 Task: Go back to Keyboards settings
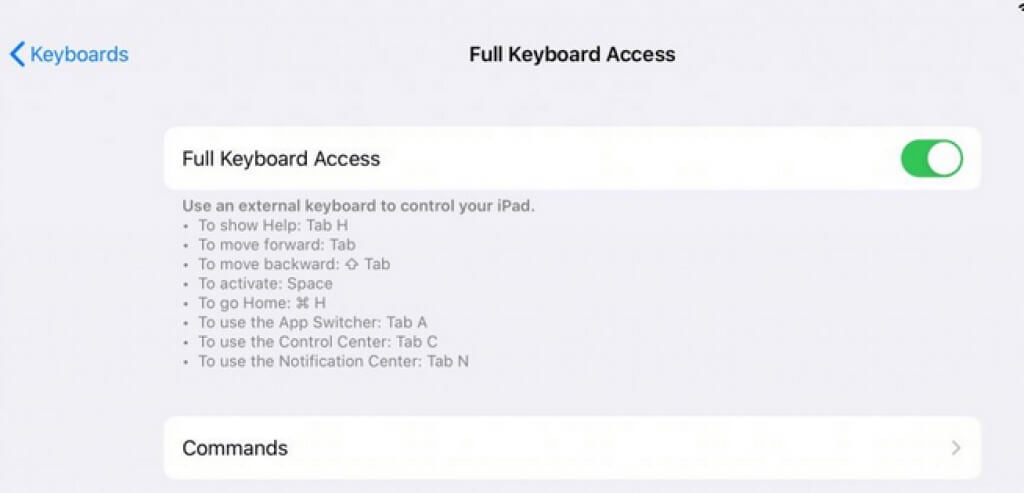point(69,54)
